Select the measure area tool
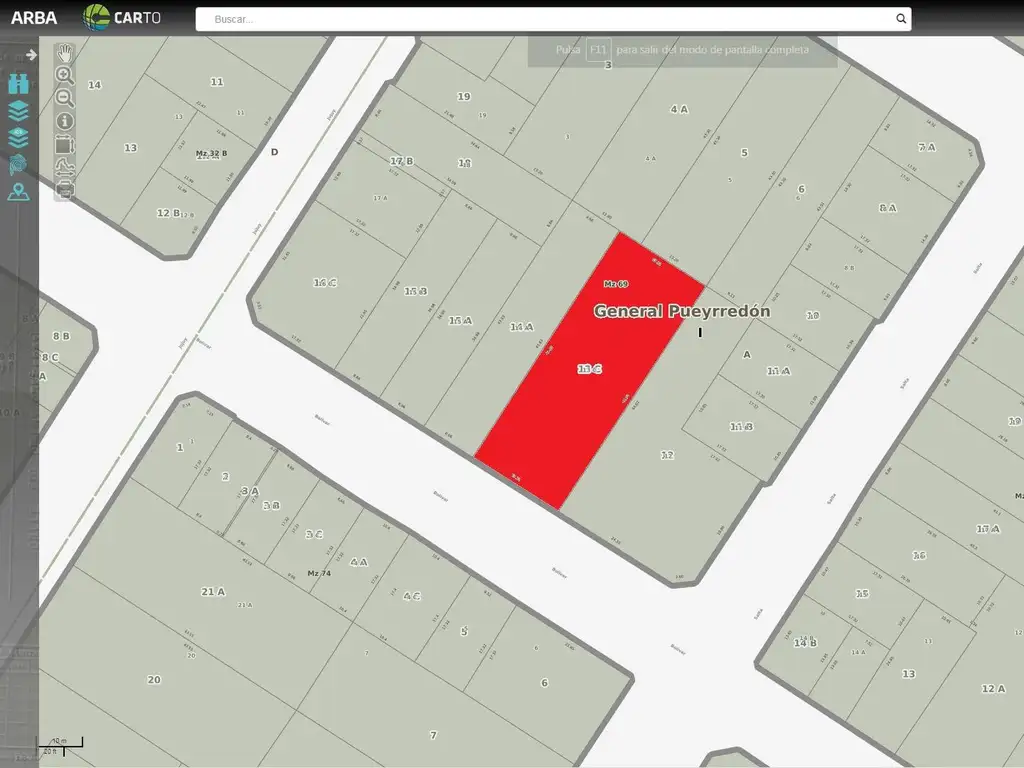 (x=65, y=144)
